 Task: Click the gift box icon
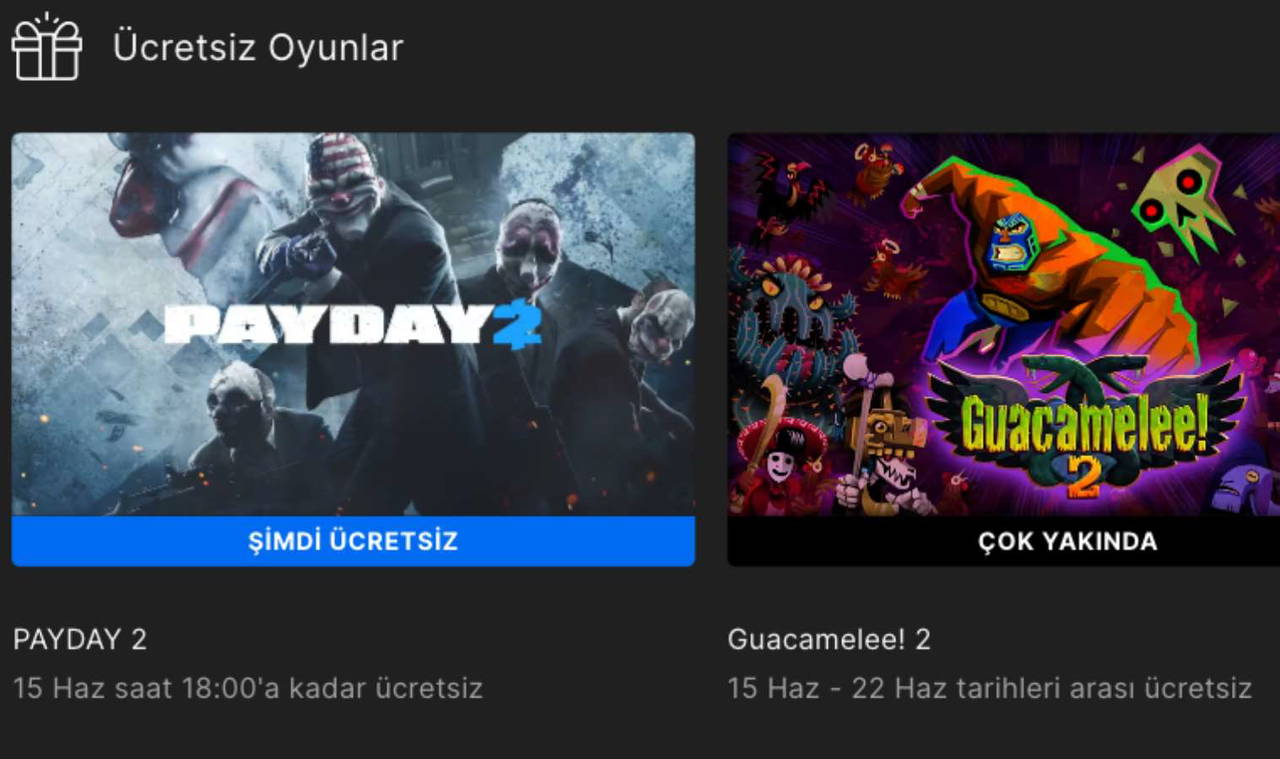pyautogui.click(x=46, y=46)
